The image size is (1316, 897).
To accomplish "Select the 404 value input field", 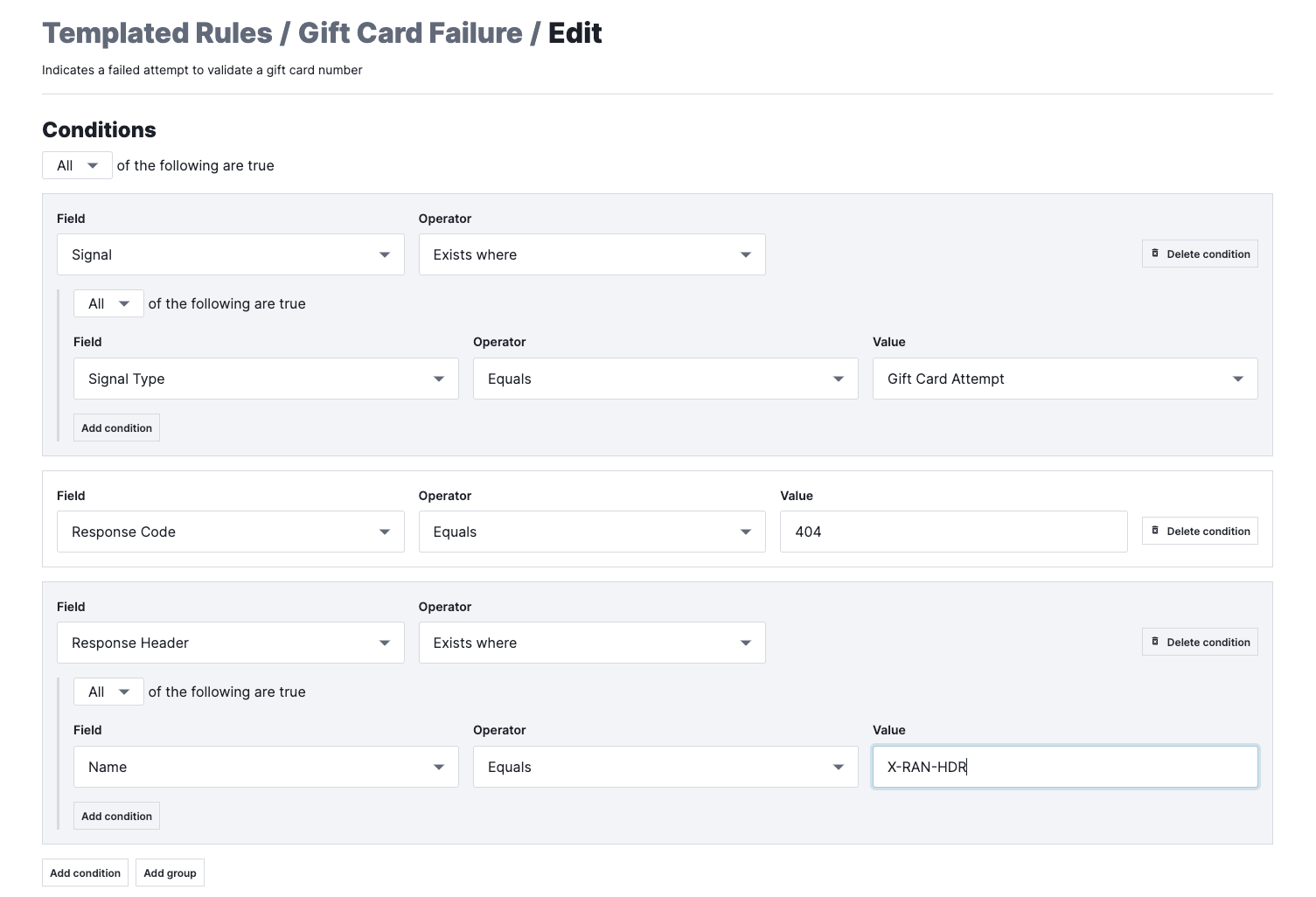I will (953, 531).
